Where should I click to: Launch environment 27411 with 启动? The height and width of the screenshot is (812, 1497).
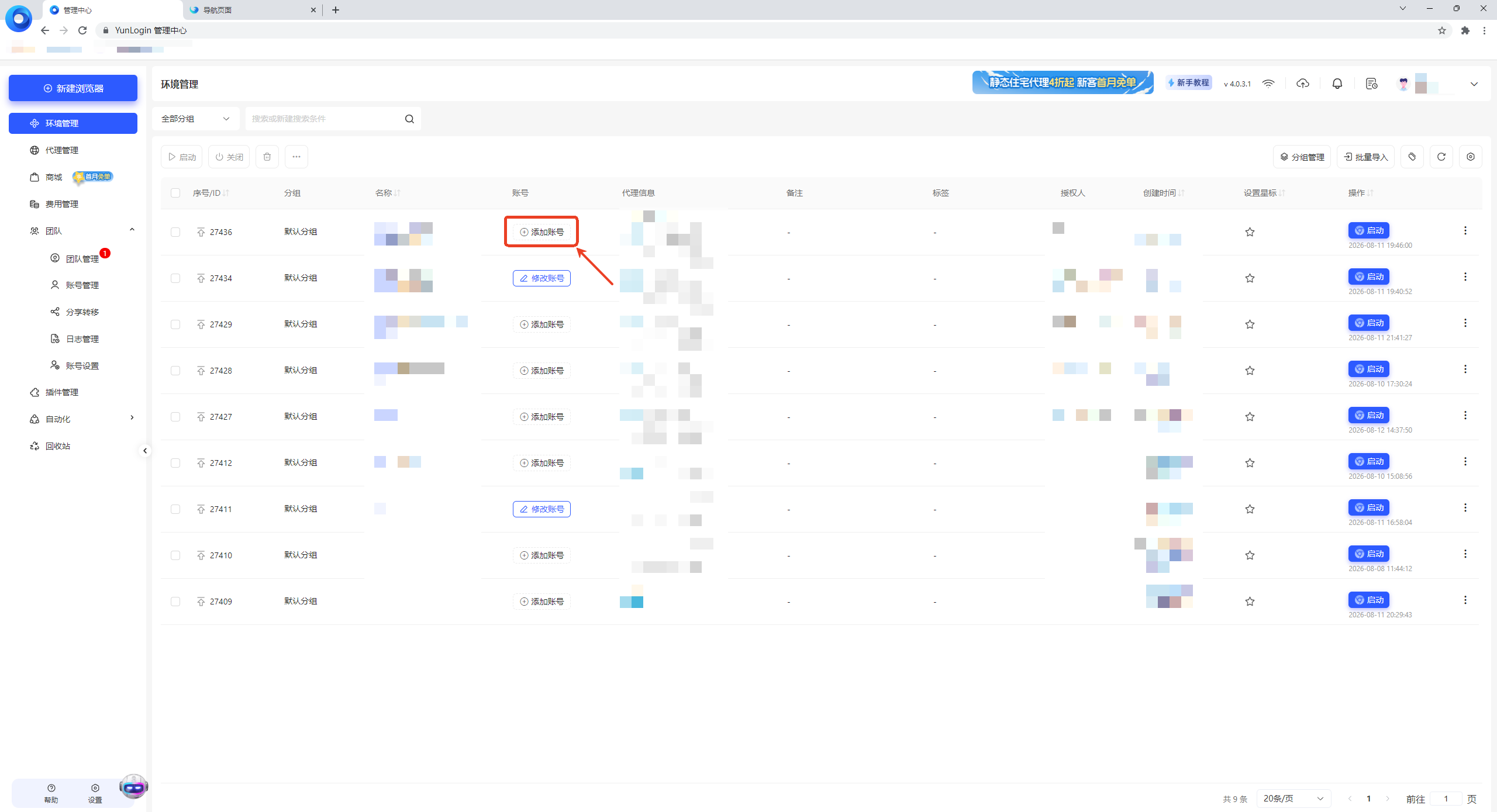[1368, 507]
